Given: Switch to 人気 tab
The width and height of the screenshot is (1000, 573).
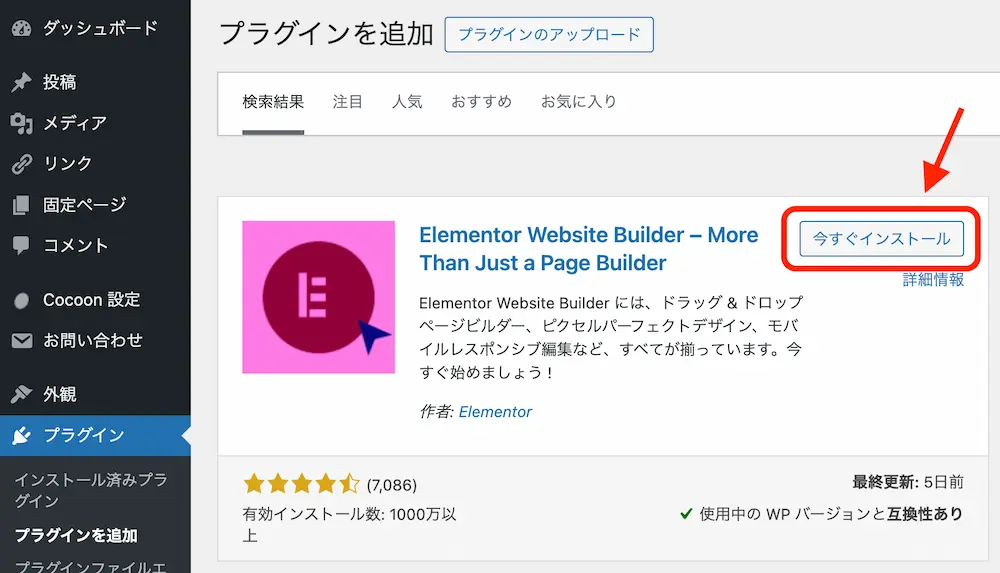Looking at the screenshot, I should coord(407,102).
